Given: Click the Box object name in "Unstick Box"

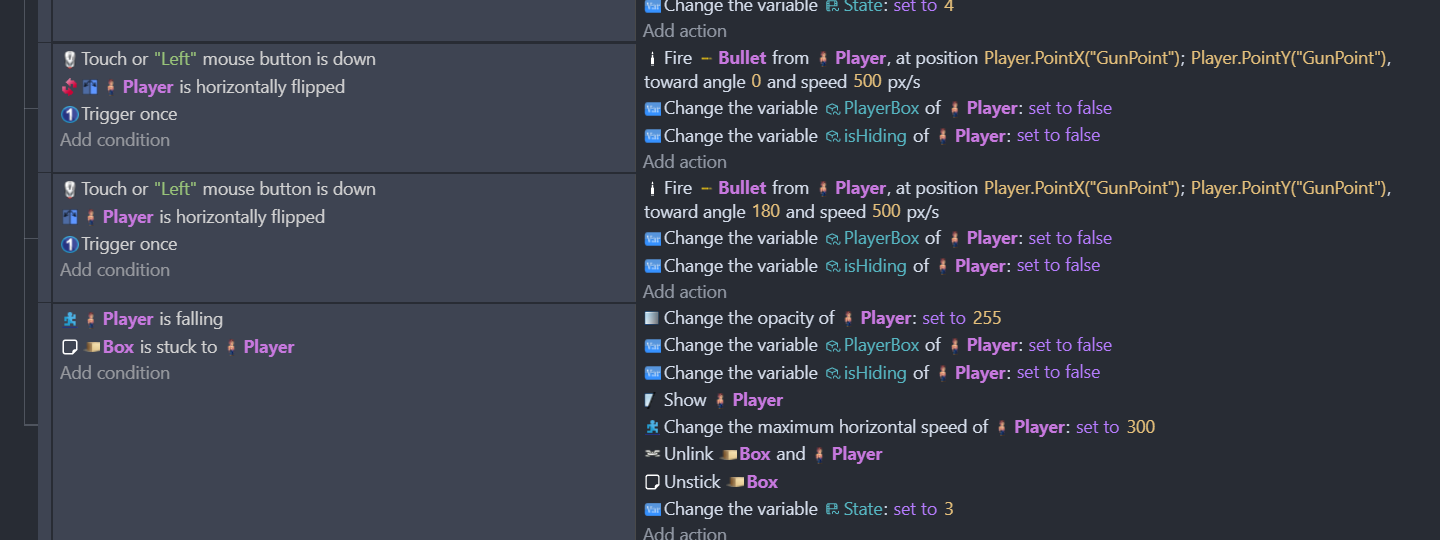Looking at the screenshot, I should click(x=761, y=482).
